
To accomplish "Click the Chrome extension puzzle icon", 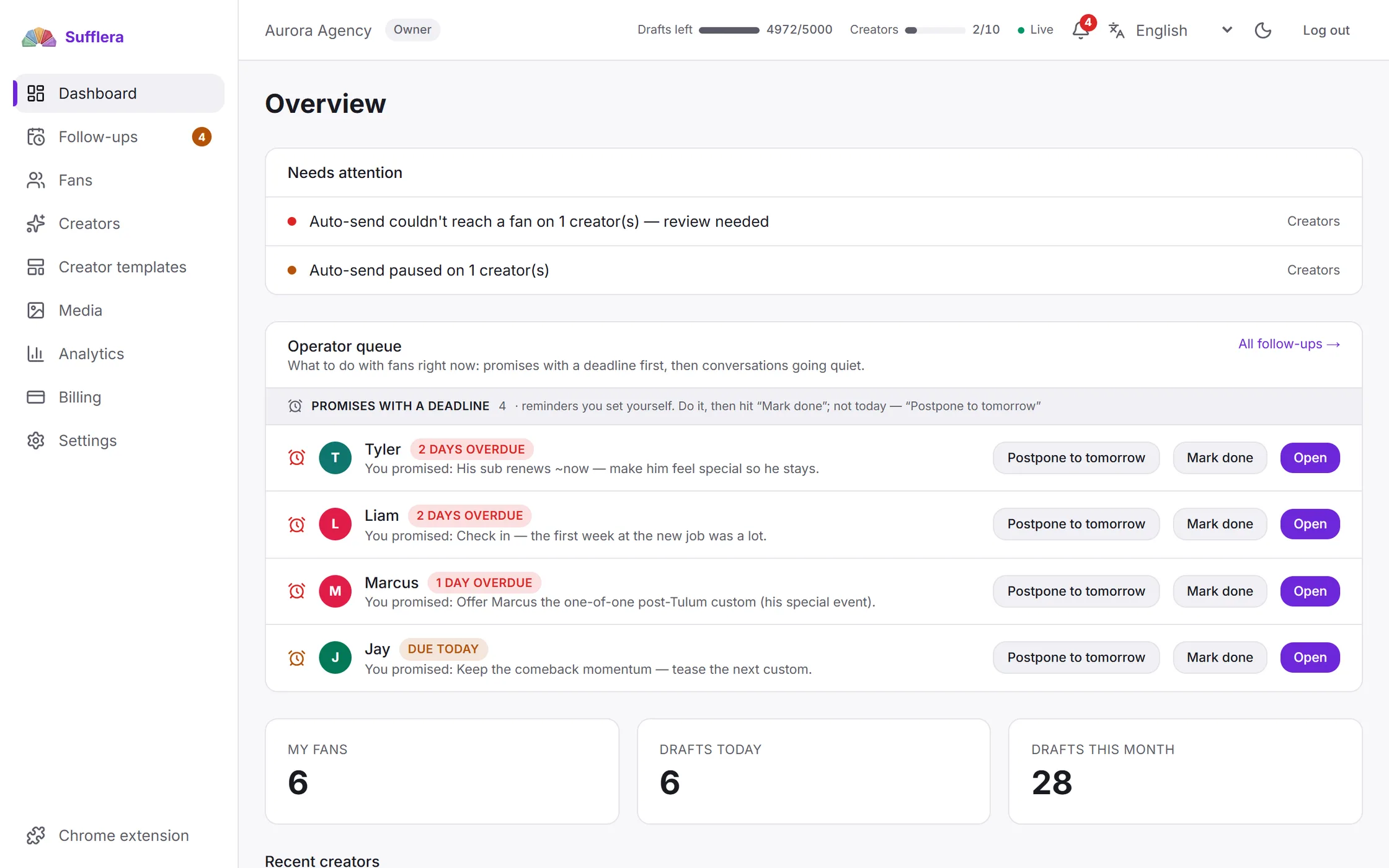I will click(x=36, y=835).
